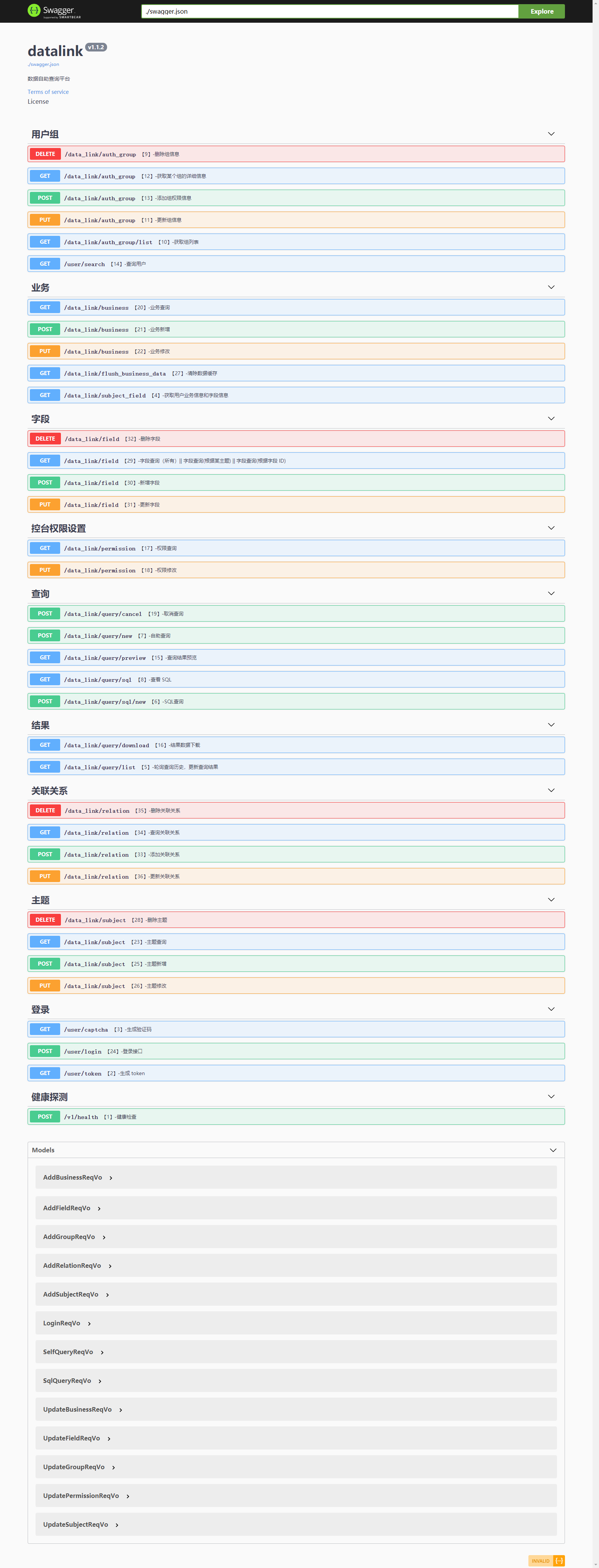This screenshot has height=1568, width=599.
Task: Expand PUT /data_link/auth_group operation
Action: pyautogui.click(x=296, y=220)
